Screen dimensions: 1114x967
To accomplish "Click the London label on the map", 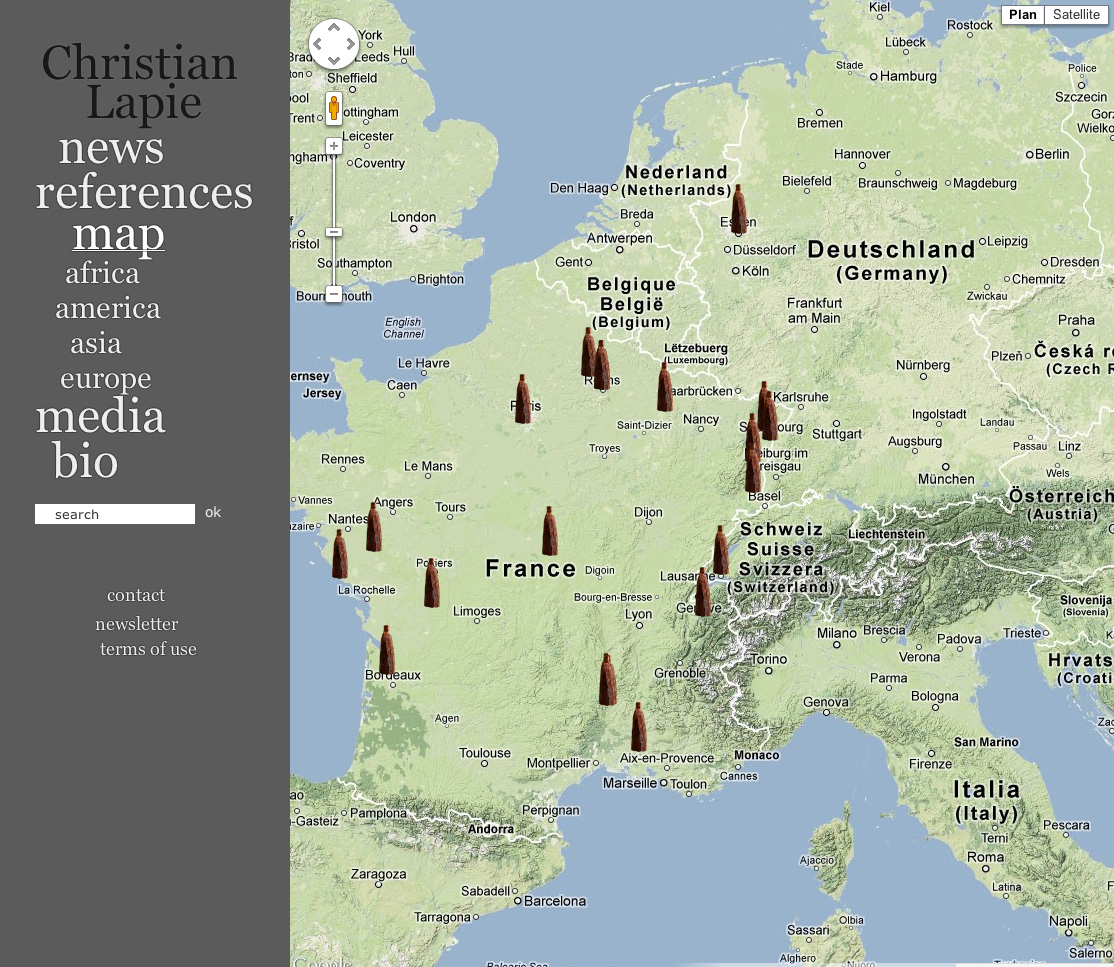I will click(x=413, y=217).
